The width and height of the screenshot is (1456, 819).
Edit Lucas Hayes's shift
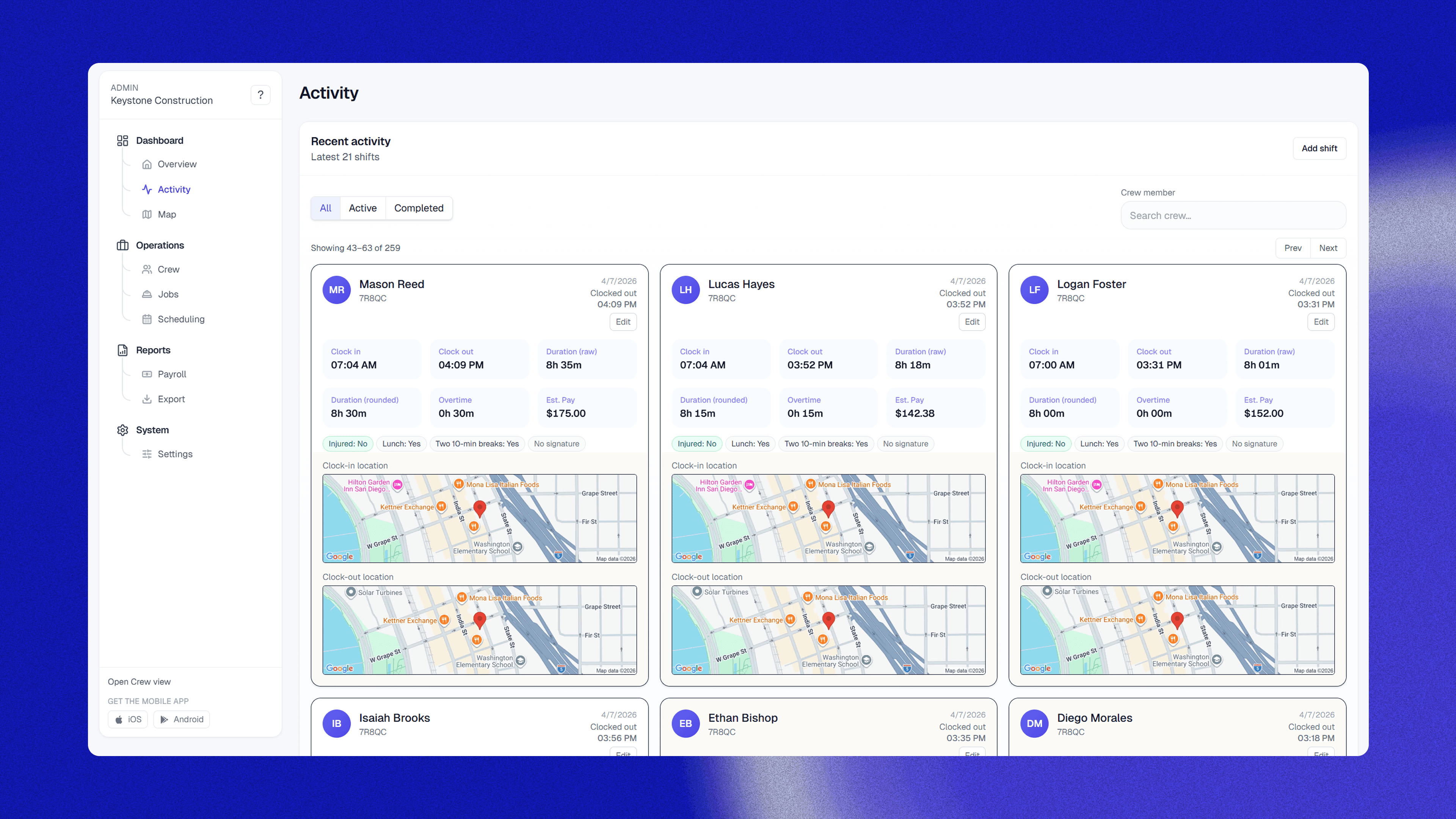972,322
